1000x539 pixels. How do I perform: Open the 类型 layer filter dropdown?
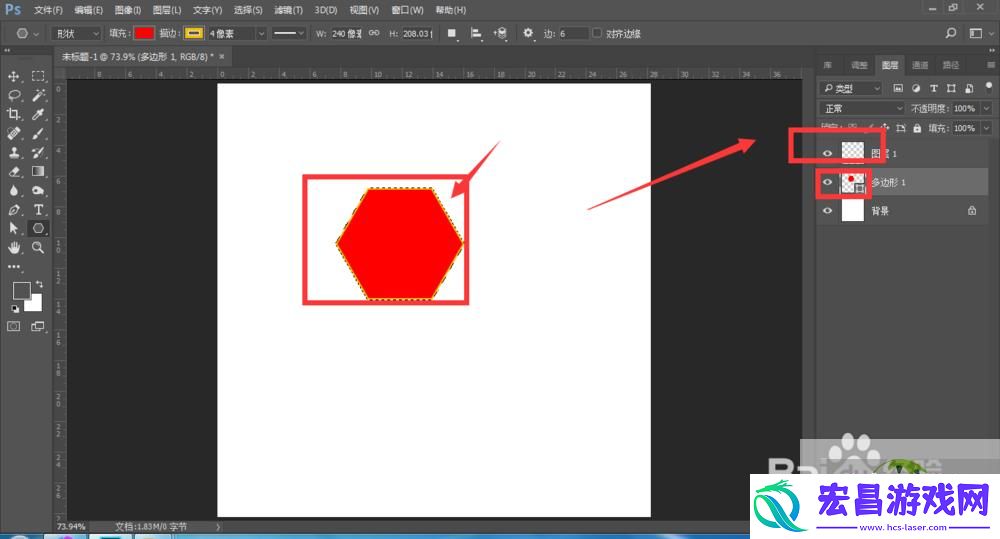tap(850, 88)
